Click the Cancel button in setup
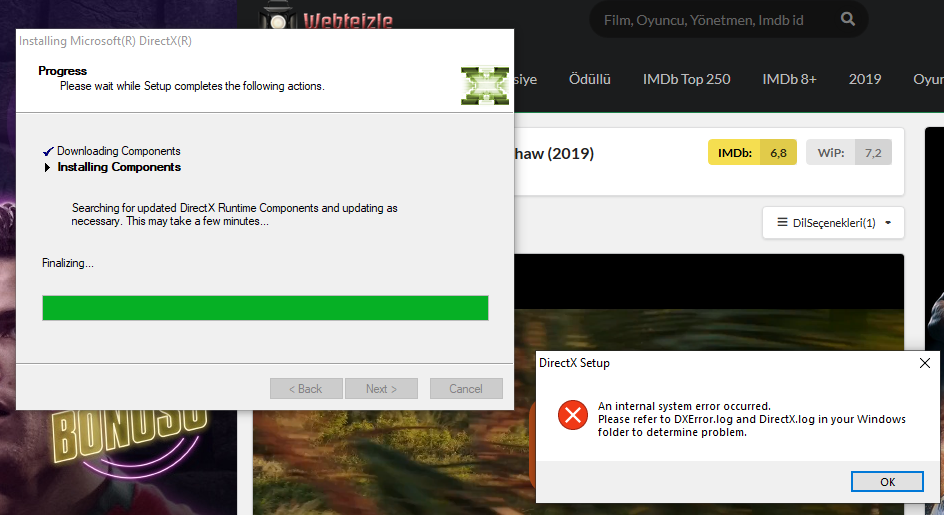The height and width of the screenshot is (515, 944). click(466, 389)
